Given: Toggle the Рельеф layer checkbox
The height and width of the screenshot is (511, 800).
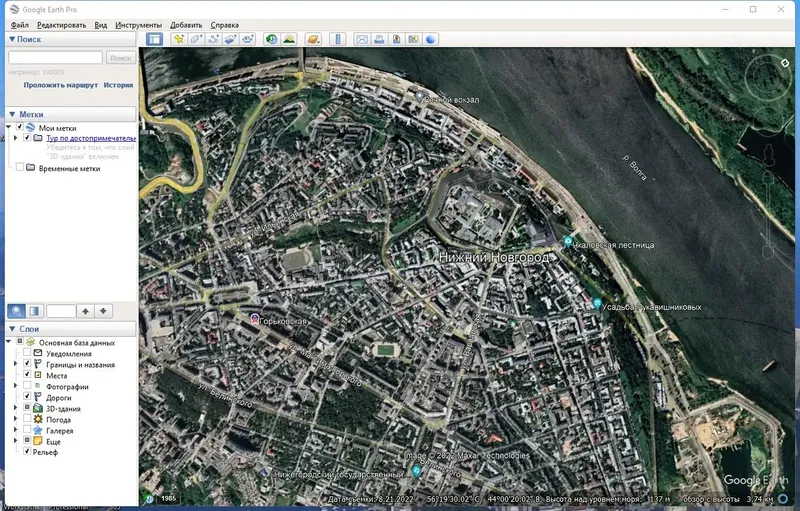Looking at the screenshot, I should (27, 451).
